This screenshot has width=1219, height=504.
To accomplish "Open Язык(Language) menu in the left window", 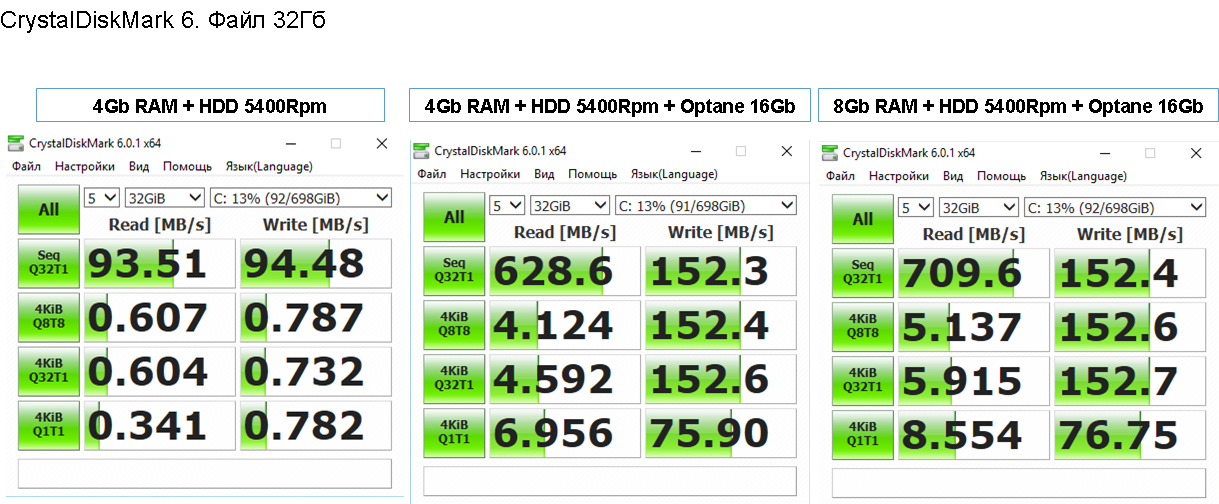I will (268, 167).
